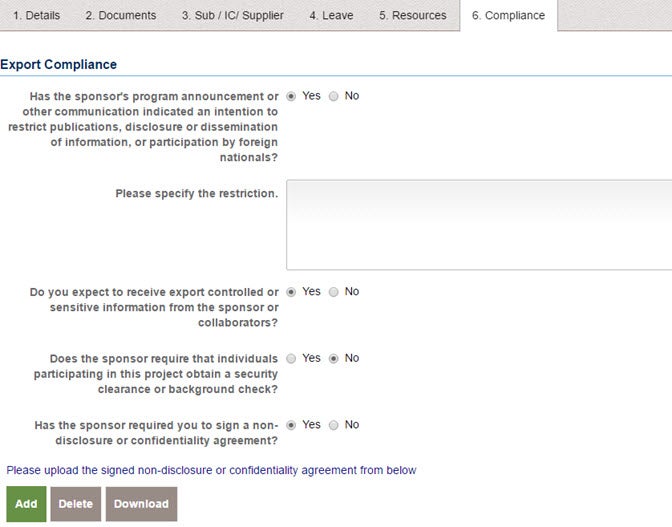Choose Yes for receiving export controlled information

[291, 292]
